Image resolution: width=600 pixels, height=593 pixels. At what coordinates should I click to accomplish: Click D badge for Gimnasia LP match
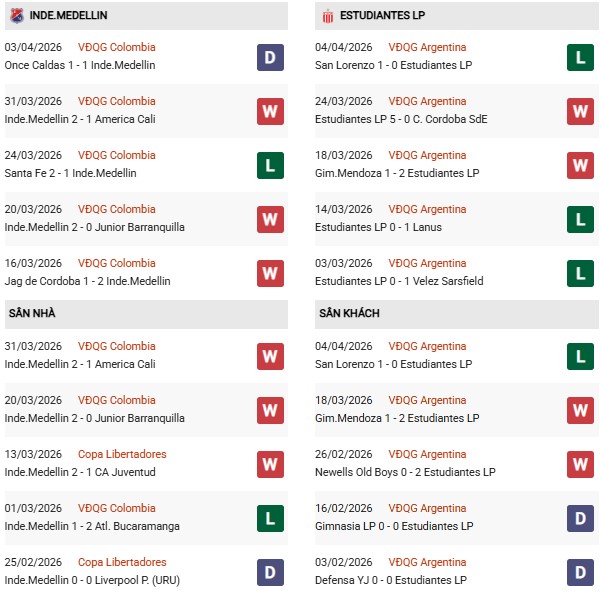tap(581, 518)
